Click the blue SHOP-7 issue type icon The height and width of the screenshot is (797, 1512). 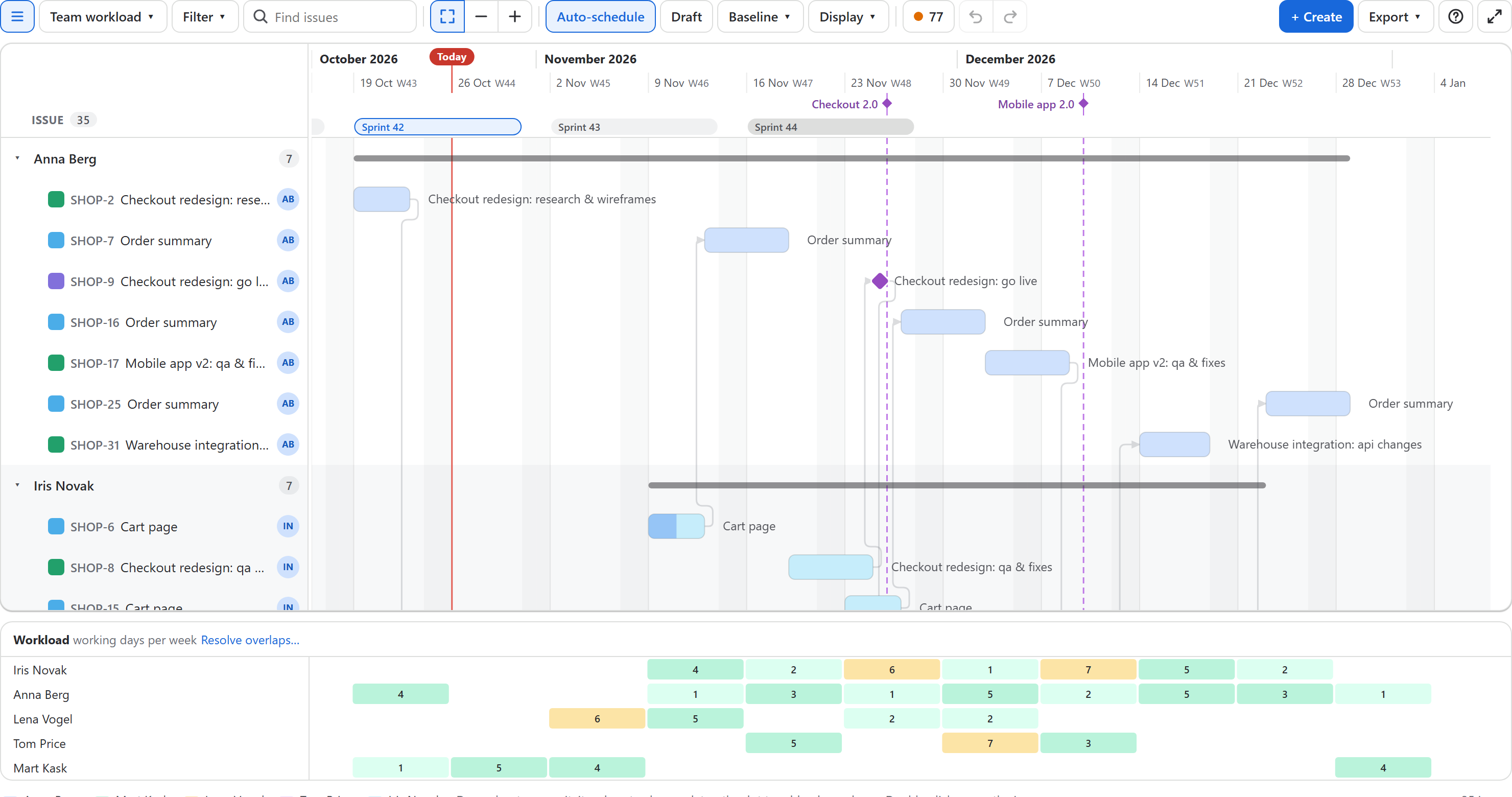pos(56,241)
